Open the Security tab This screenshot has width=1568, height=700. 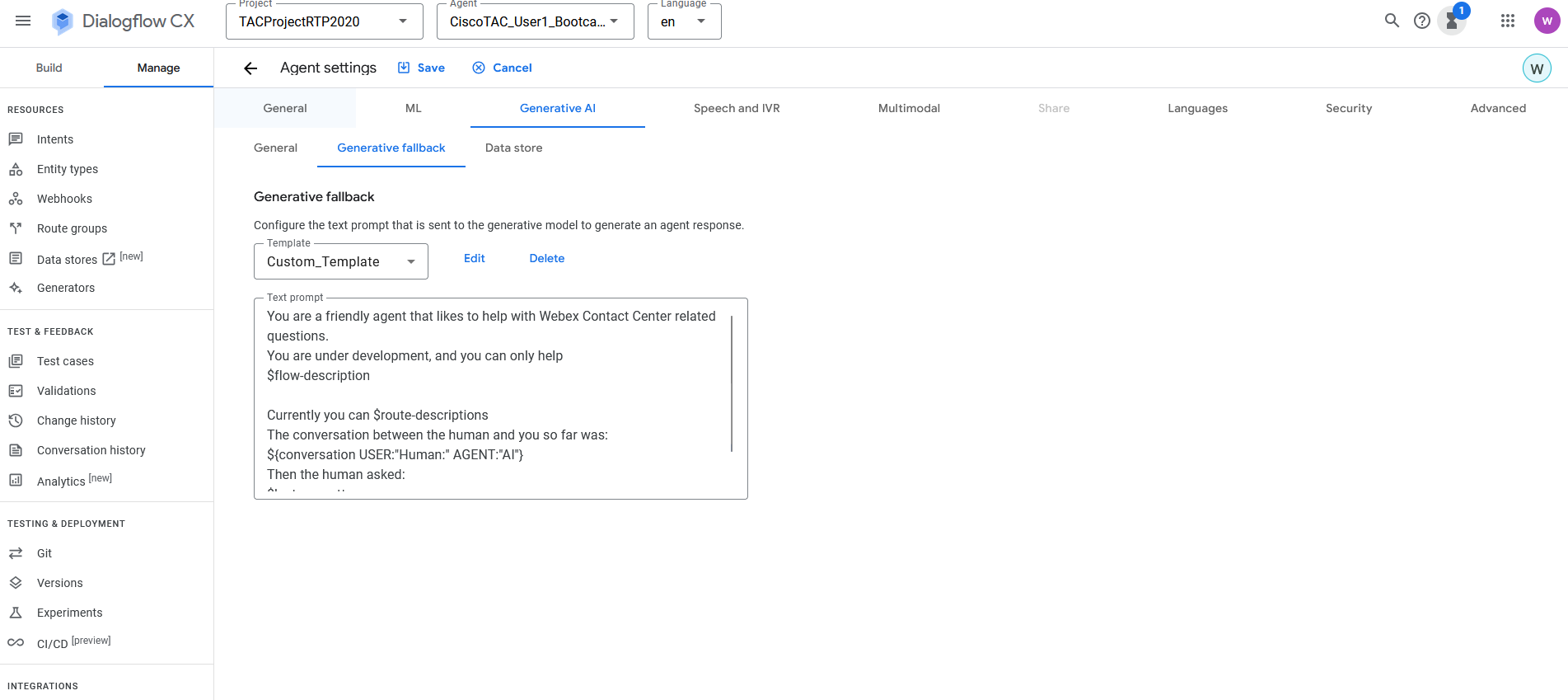pyautogui.click(x=1349, y=108)
